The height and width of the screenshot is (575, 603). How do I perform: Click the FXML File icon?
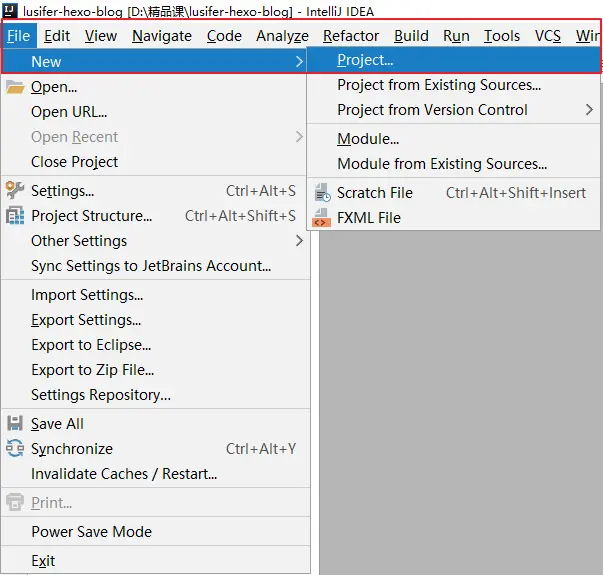tap(321, 218)
